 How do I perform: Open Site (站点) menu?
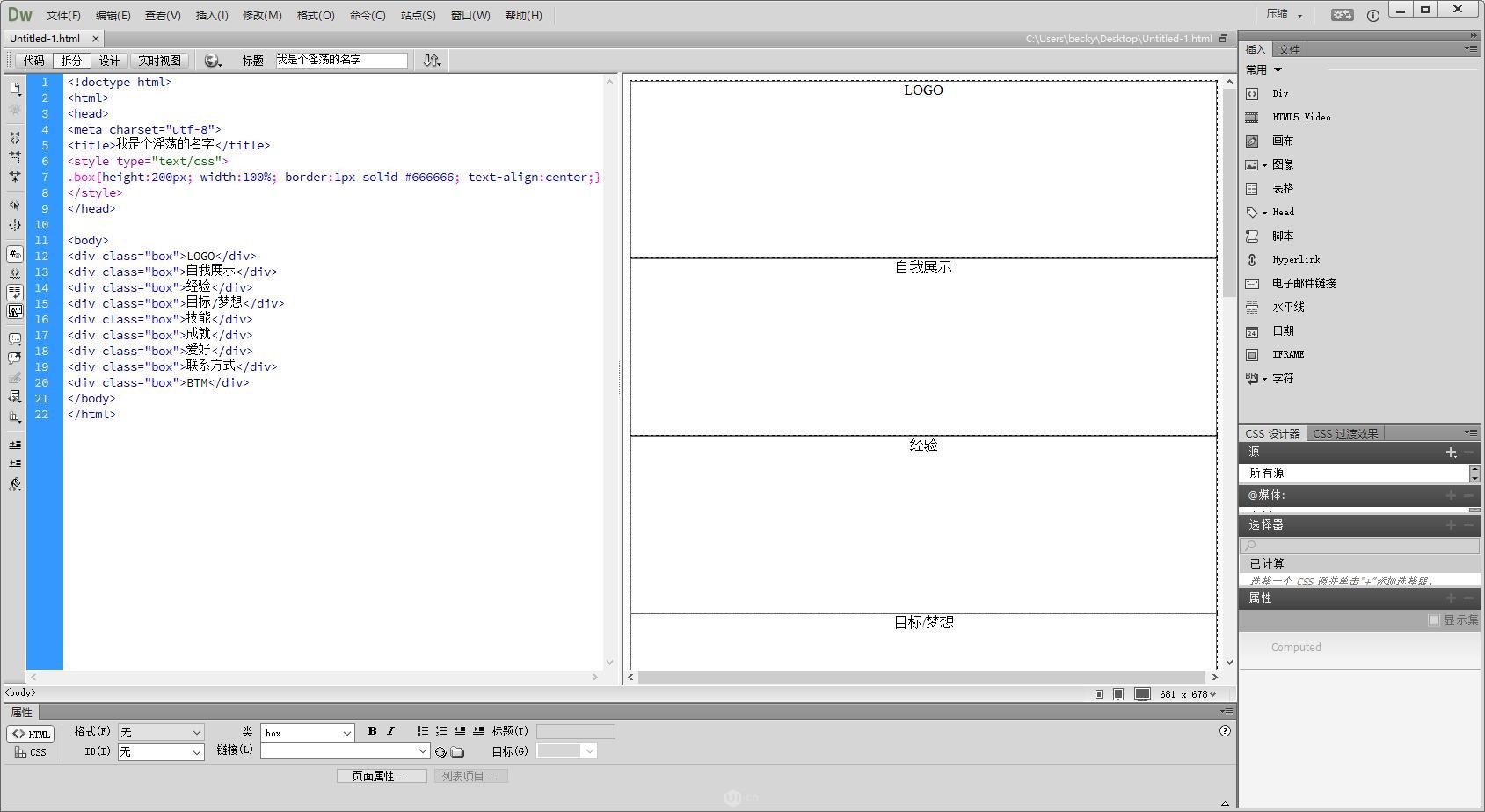[x=418, y=15]
